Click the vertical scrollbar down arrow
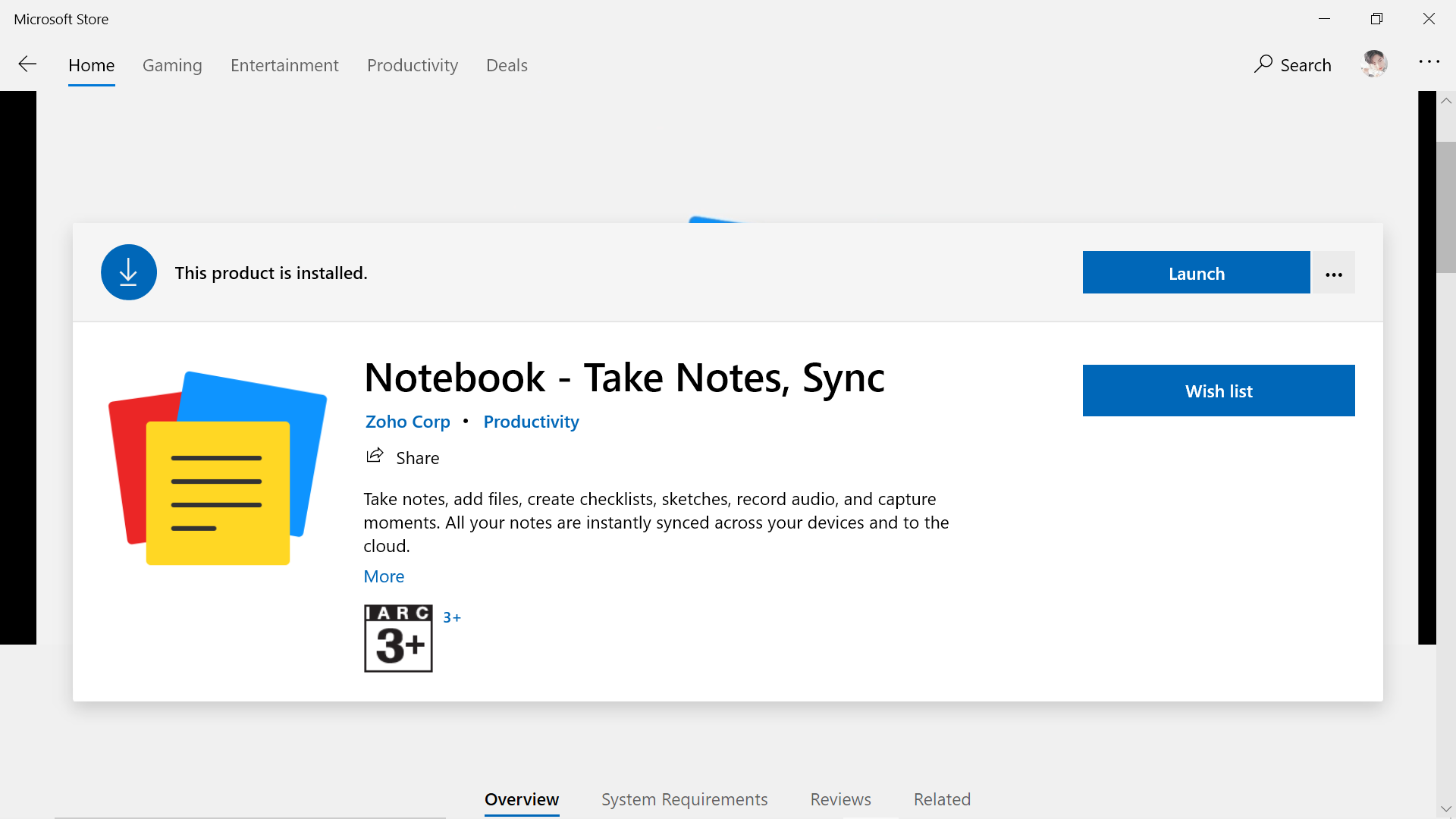 click(x=1446, y=809)
